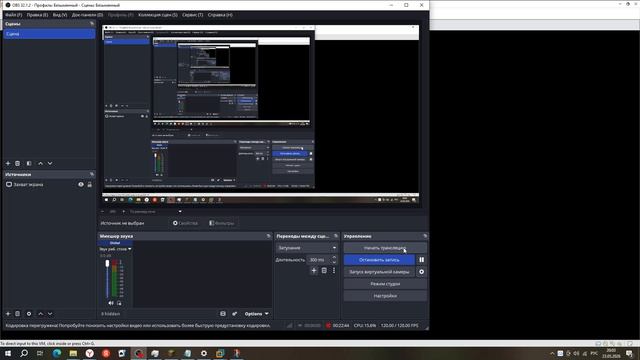Move scene down with arrow icon

tap(50, 163)
